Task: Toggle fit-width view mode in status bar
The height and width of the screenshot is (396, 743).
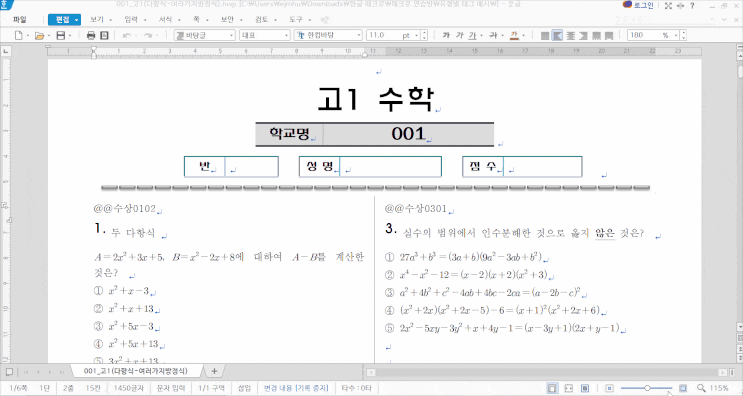Action: pyautogui.click(x=569, y=388)
